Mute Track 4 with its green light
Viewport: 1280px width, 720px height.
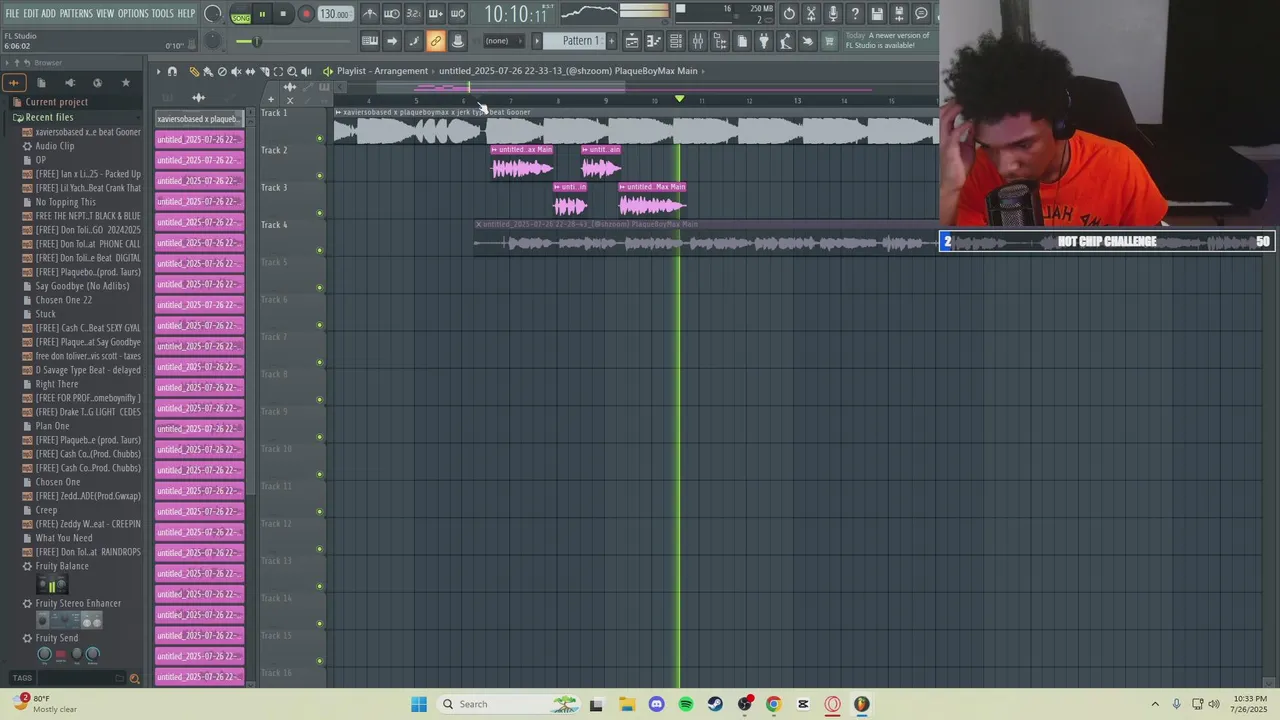click(320, 250)
